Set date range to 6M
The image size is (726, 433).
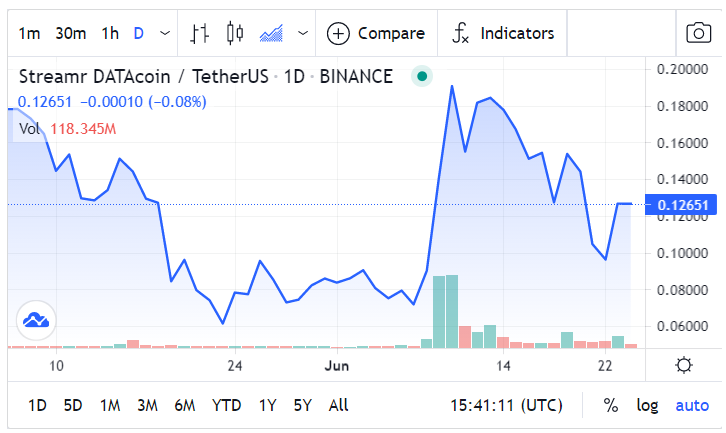coord(185,406)
